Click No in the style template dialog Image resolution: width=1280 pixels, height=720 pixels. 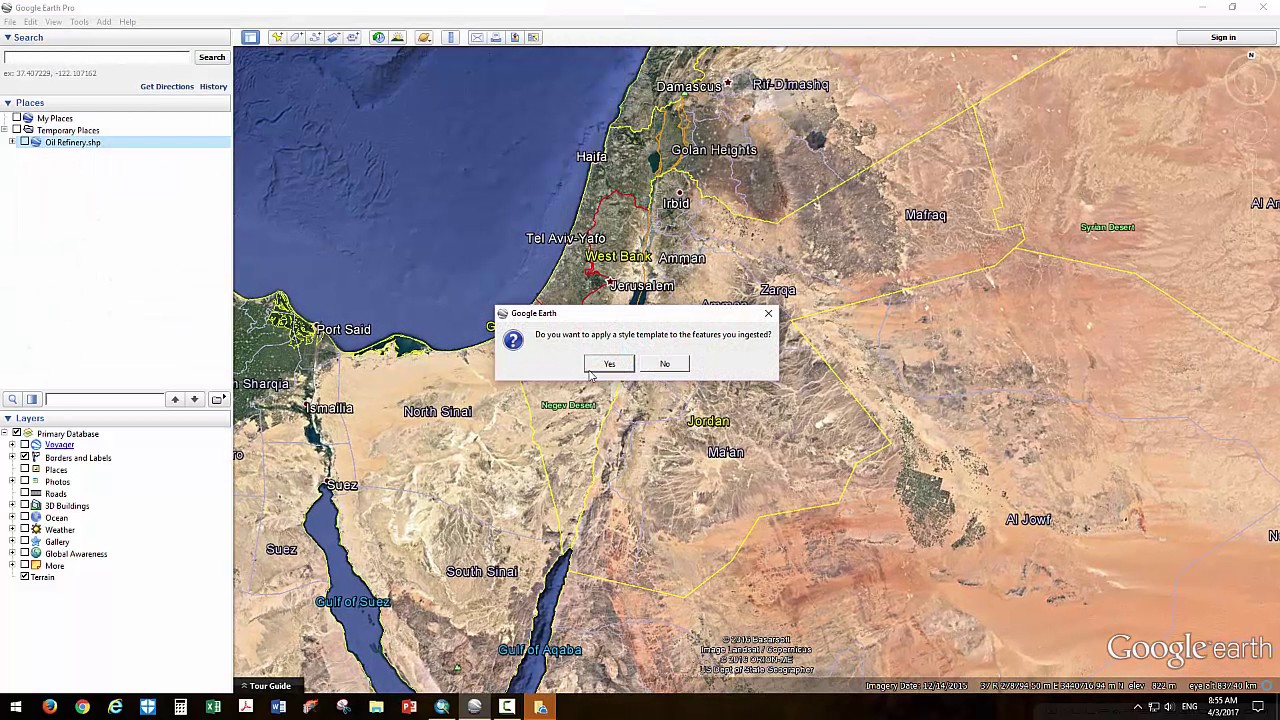664,364
